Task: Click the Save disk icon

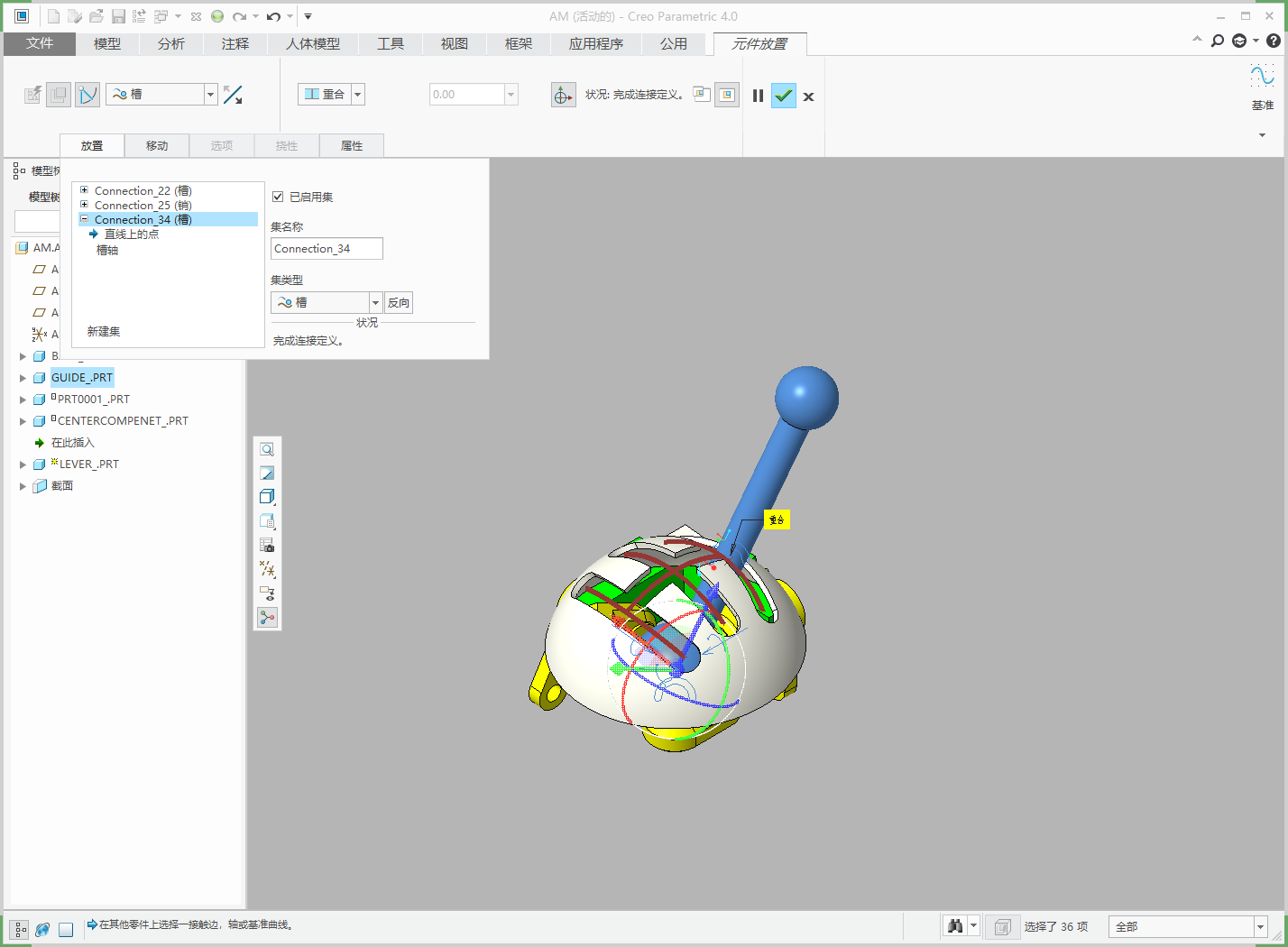Action: point(118,16)
